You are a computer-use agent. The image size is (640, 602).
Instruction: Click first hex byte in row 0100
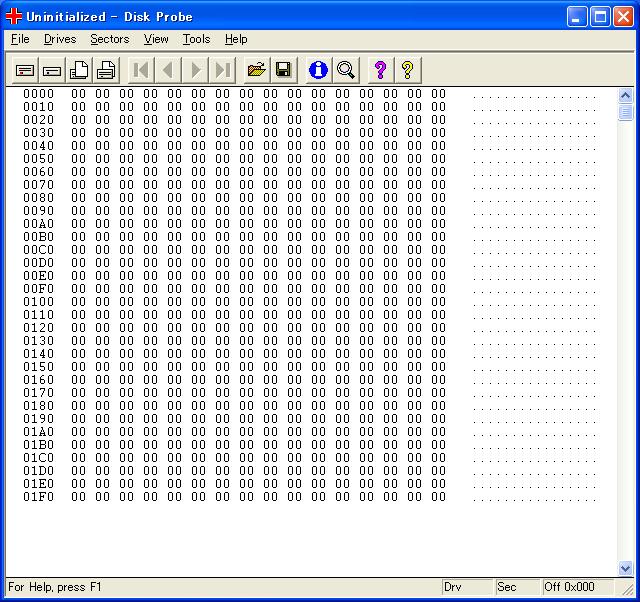click(x=78, y=302)
